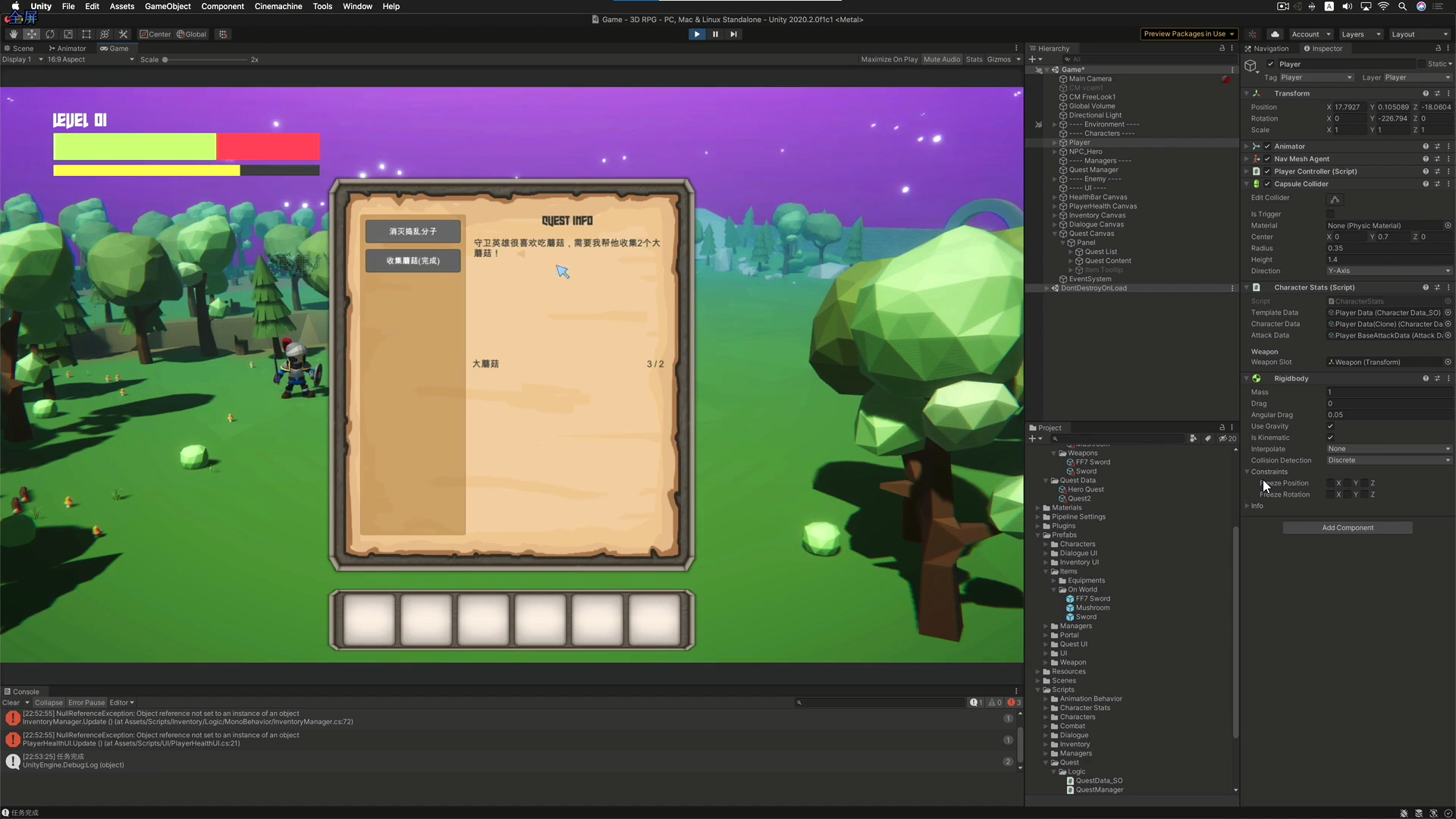Select the Hand tool in toolbar
Screen dimensions: 1456x819
point(13,34)
